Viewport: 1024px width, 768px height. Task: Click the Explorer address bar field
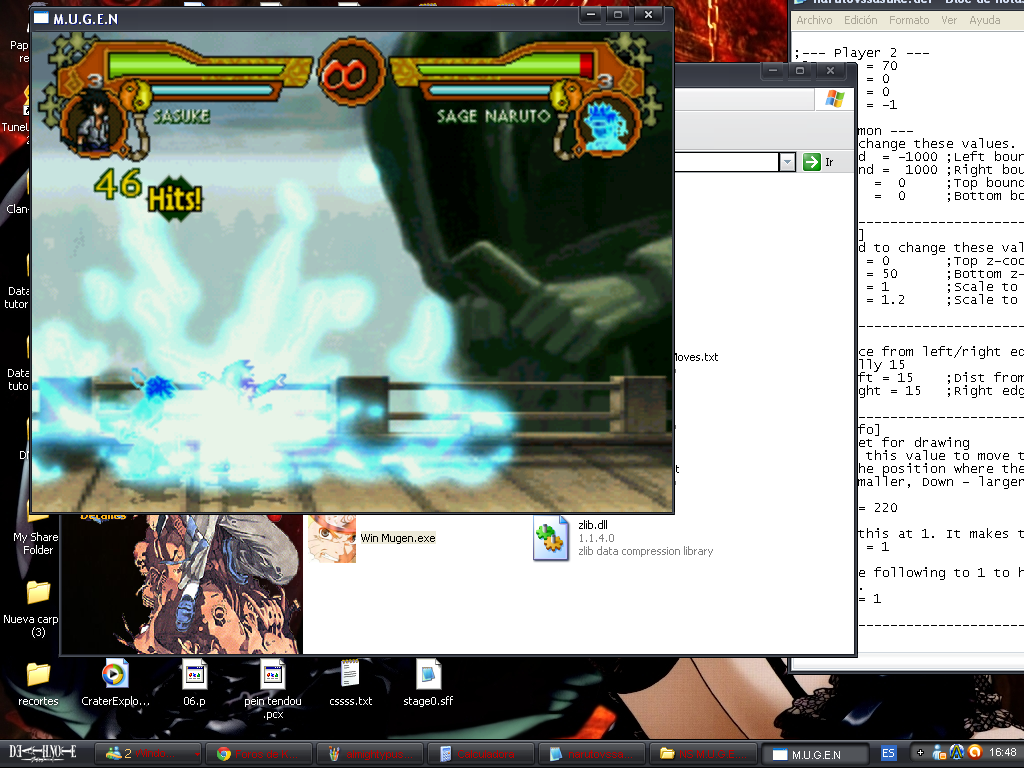[x=726, y=162]
